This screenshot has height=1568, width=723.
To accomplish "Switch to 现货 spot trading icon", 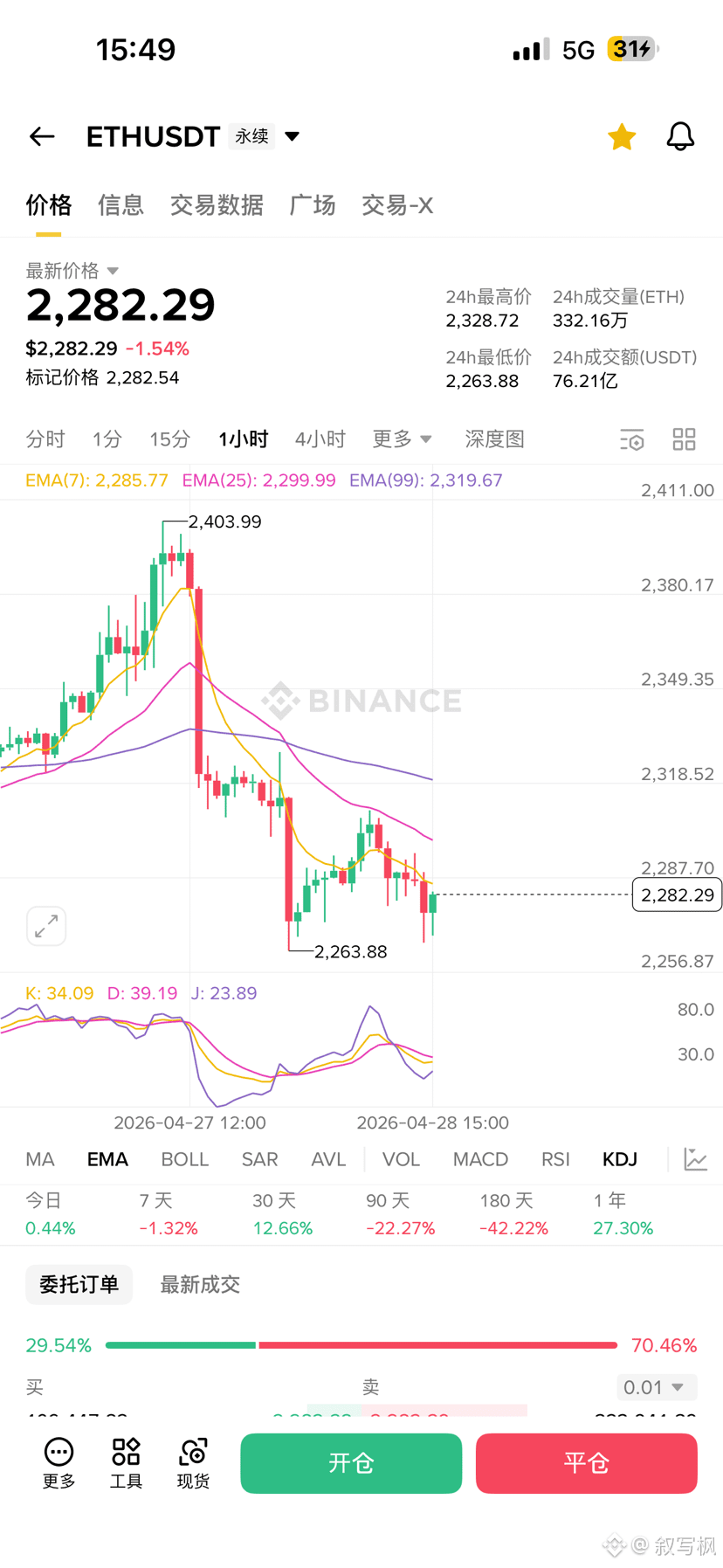I will (193, 1462).
